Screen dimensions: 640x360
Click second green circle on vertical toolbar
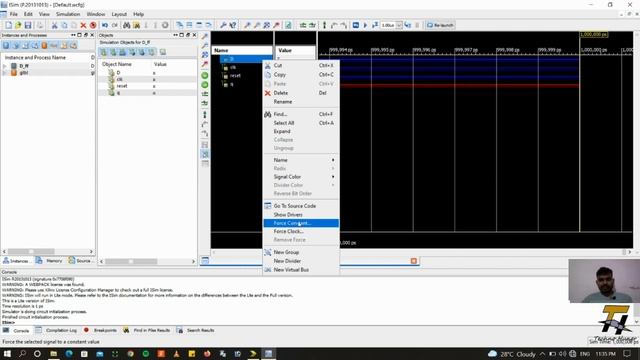coord(205,85)
